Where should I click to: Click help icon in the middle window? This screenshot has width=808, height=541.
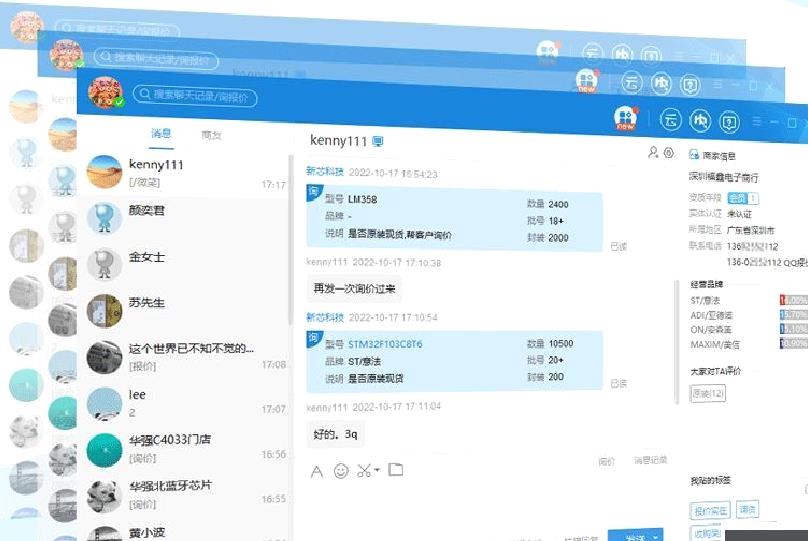point(691,85)
